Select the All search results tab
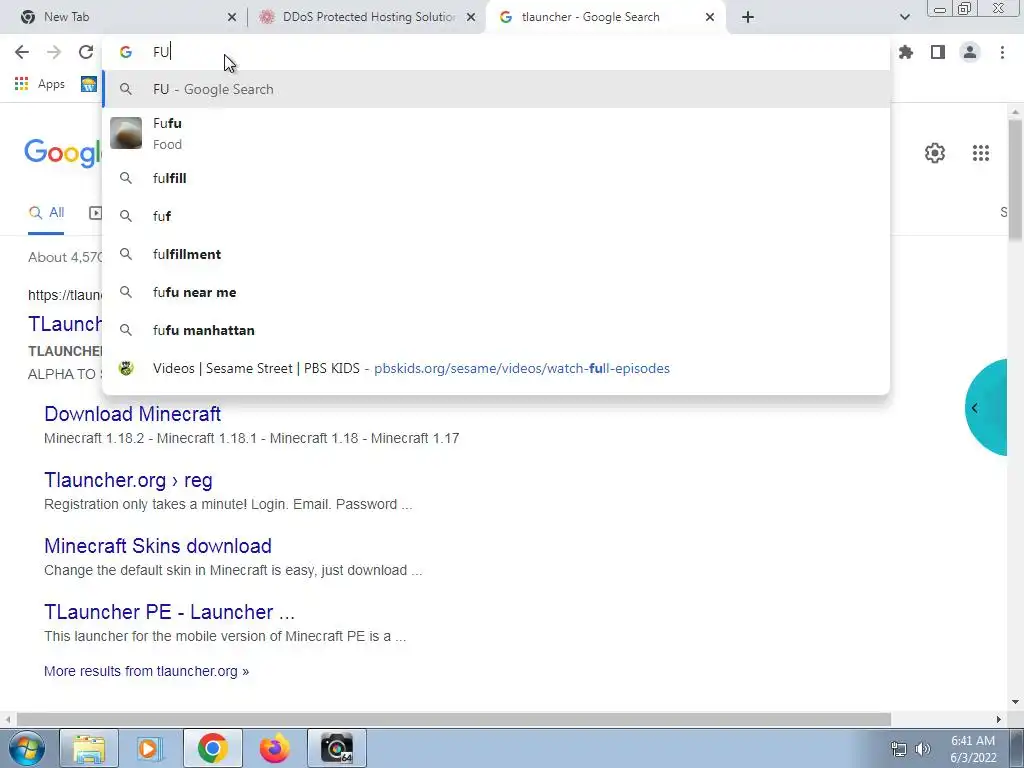Image resolution: width=1024 pixels, height=768 pixels. coord(46,213)
